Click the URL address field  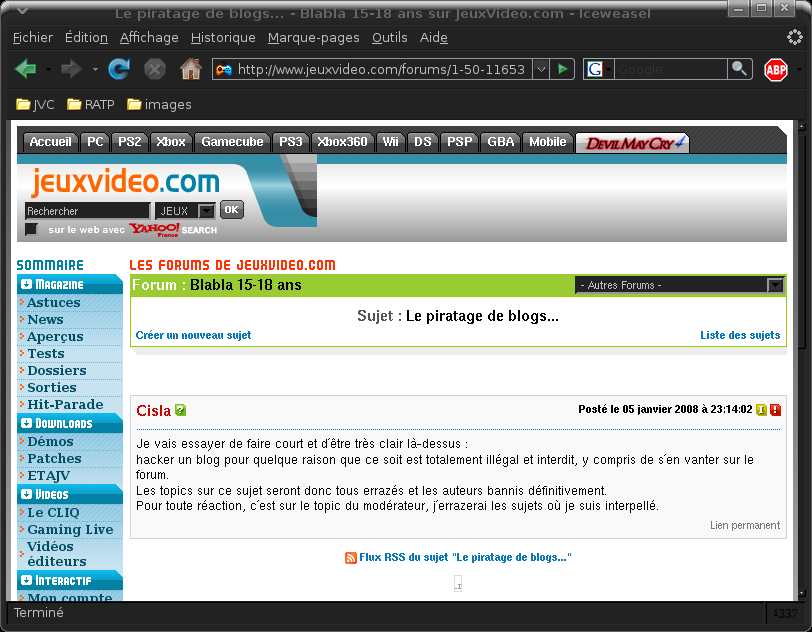(x=382, y=69)
